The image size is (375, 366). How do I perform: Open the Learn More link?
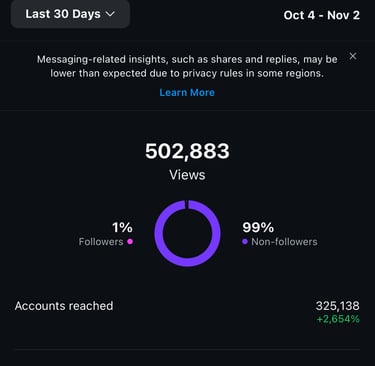pos(187,92)
